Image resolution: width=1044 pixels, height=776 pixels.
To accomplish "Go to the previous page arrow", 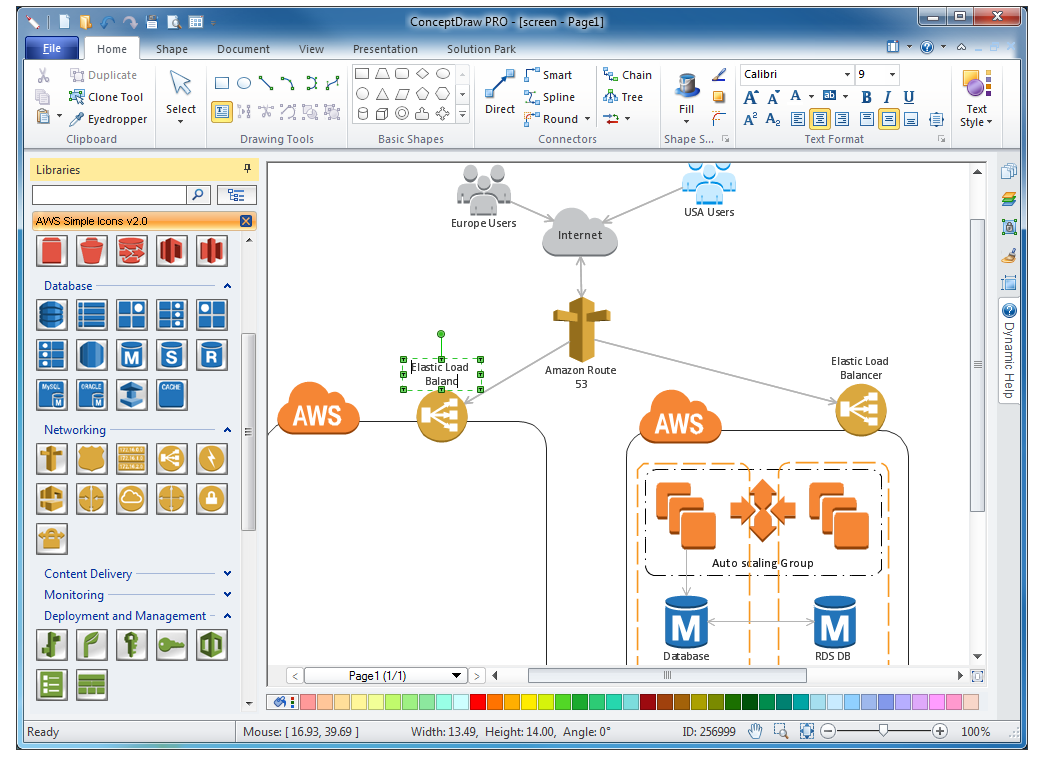I will [x=295, y=676].
